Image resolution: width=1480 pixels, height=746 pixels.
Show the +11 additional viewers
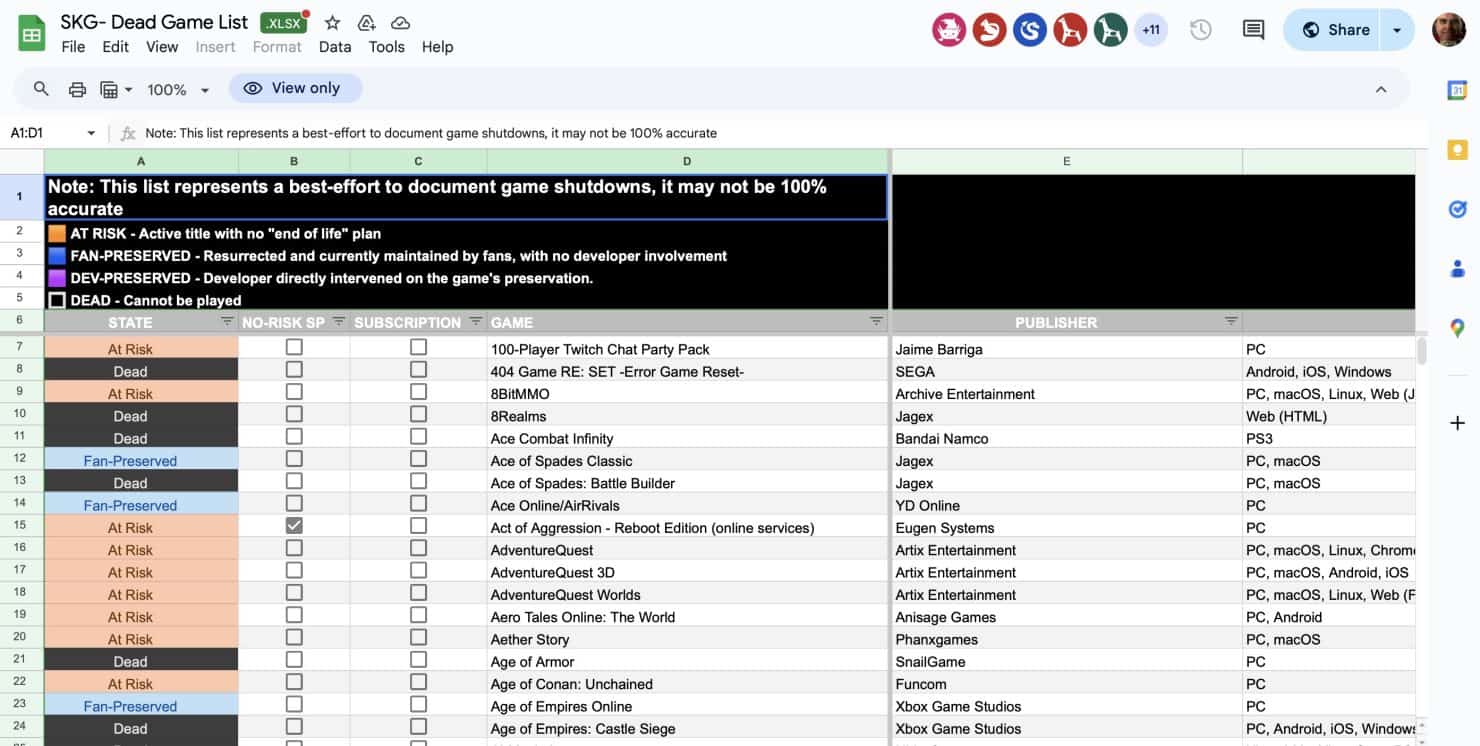[1151, 30]
